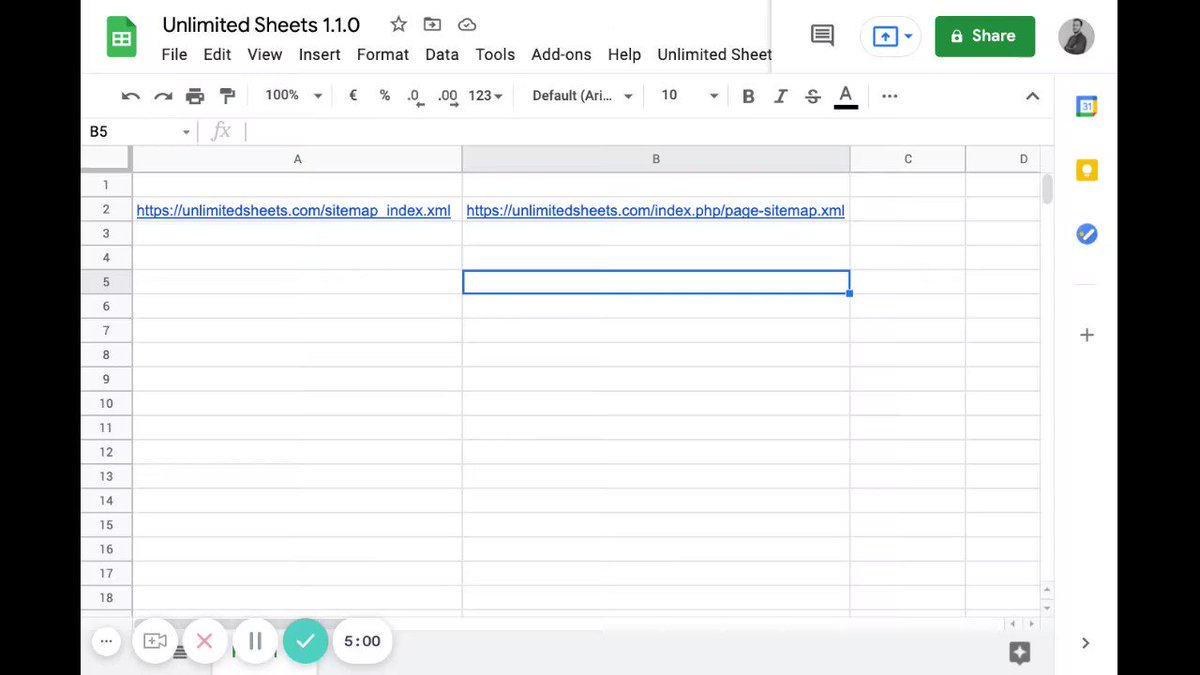Open the Edit menu

[217, 55]
